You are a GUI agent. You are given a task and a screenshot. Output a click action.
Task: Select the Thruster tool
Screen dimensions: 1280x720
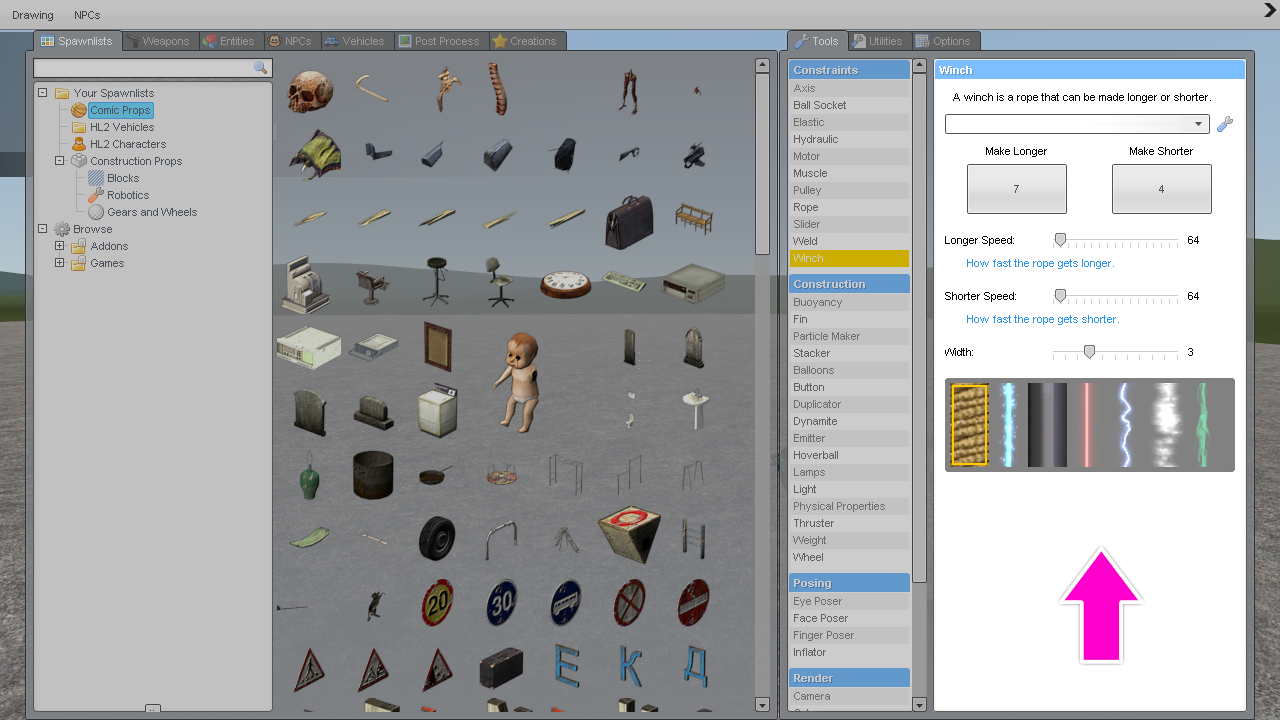coord(849,523)
